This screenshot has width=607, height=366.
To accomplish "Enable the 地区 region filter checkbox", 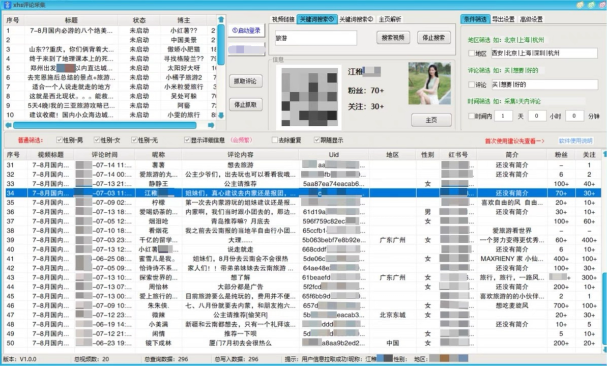I will point(471,53).
